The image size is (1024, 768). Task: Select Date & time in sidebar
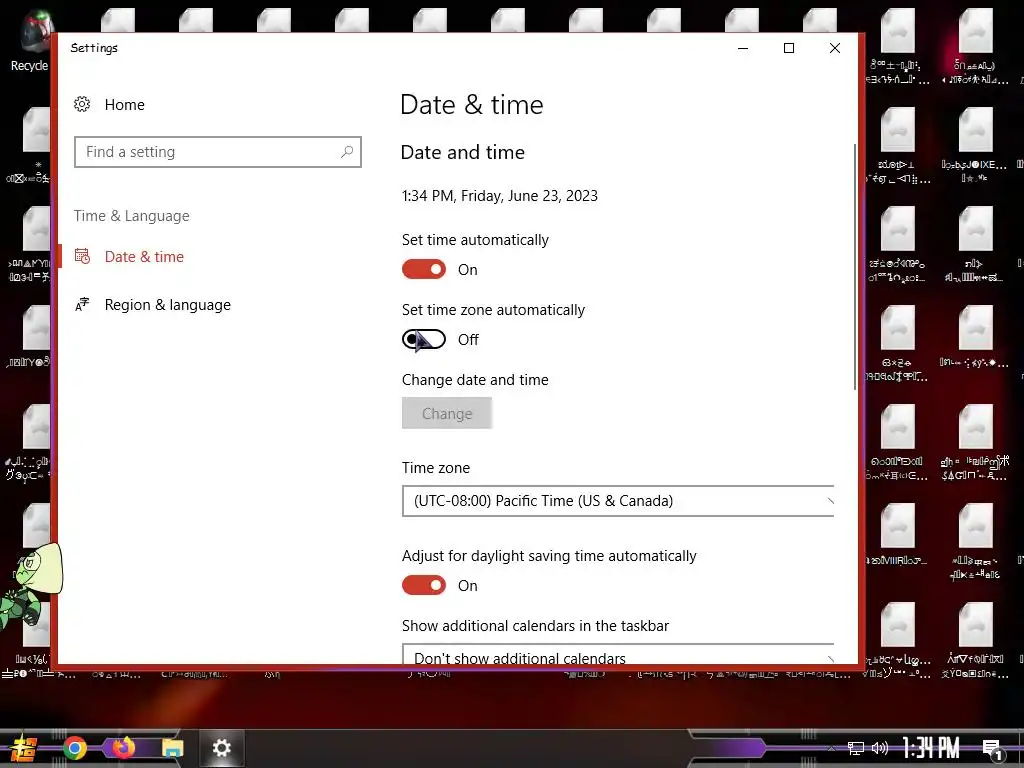coord(144,257)
